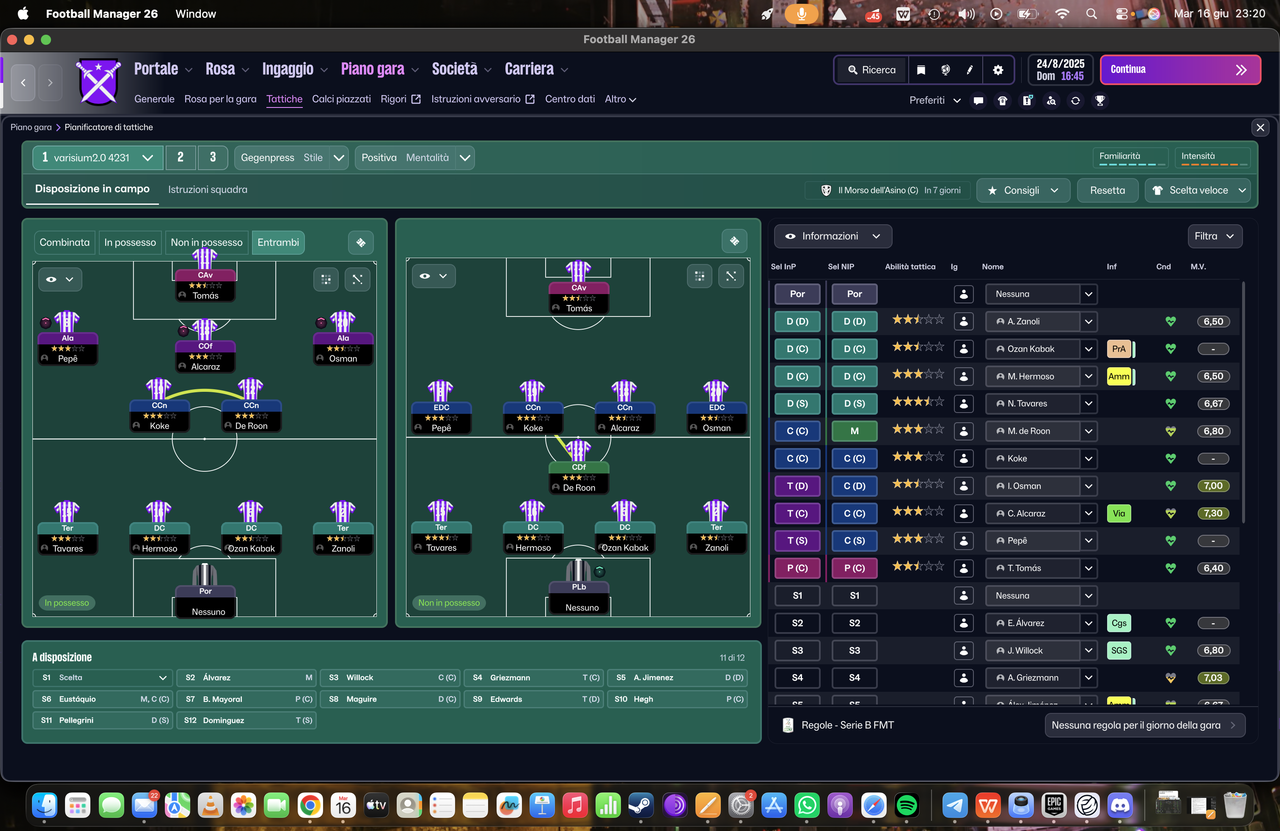Click the circular refresh arrows icon
This screenshot has width=1280, height=831.
pyautogui.click(x=1075, y=100)
